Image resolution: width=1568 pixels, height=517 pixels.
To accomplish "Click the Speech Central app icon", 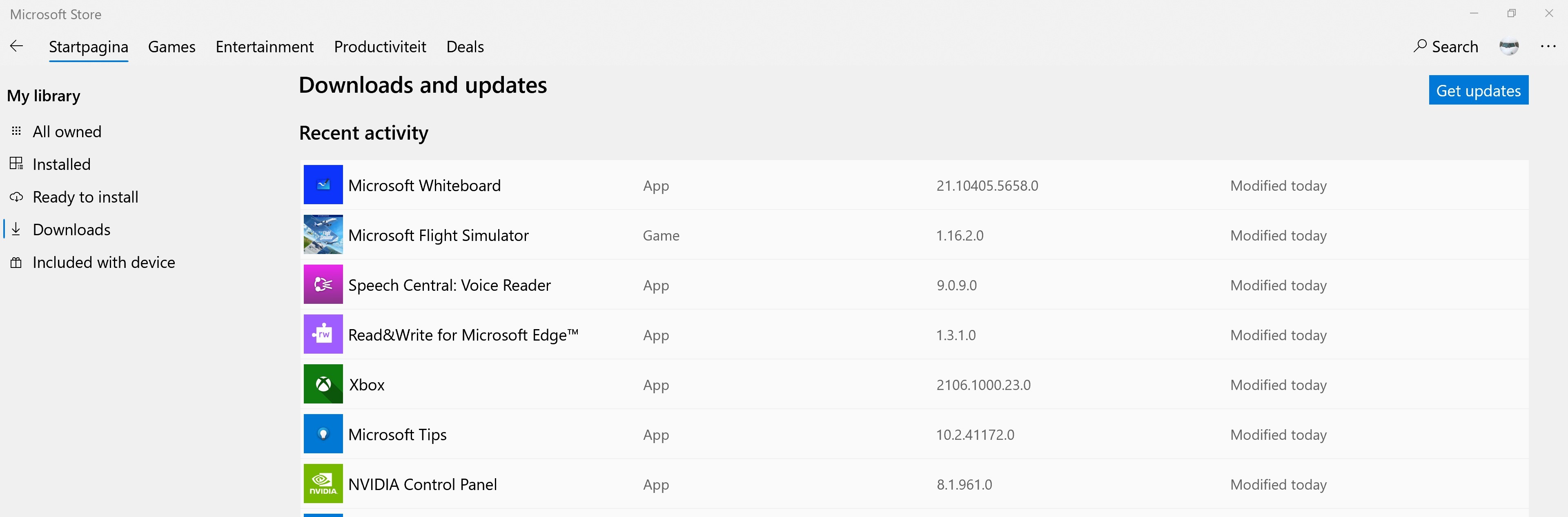I will 323,284.
